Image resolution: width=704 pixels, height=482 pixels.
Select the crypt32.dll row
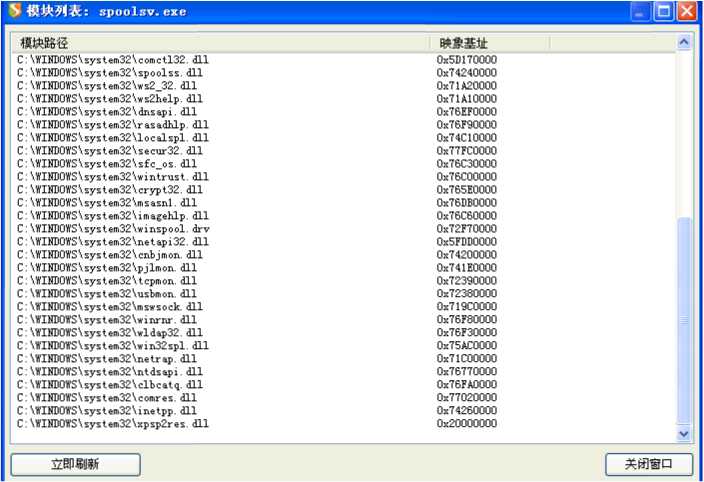tap(343, 190)
